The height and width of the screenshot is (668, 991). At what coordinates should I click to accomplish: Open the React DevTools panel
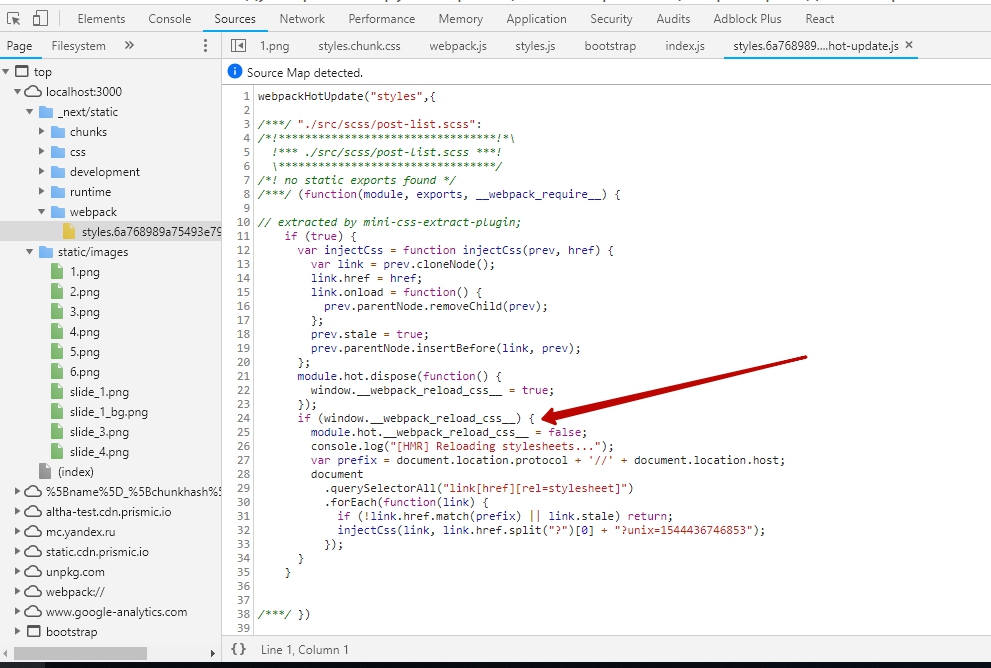819,18
